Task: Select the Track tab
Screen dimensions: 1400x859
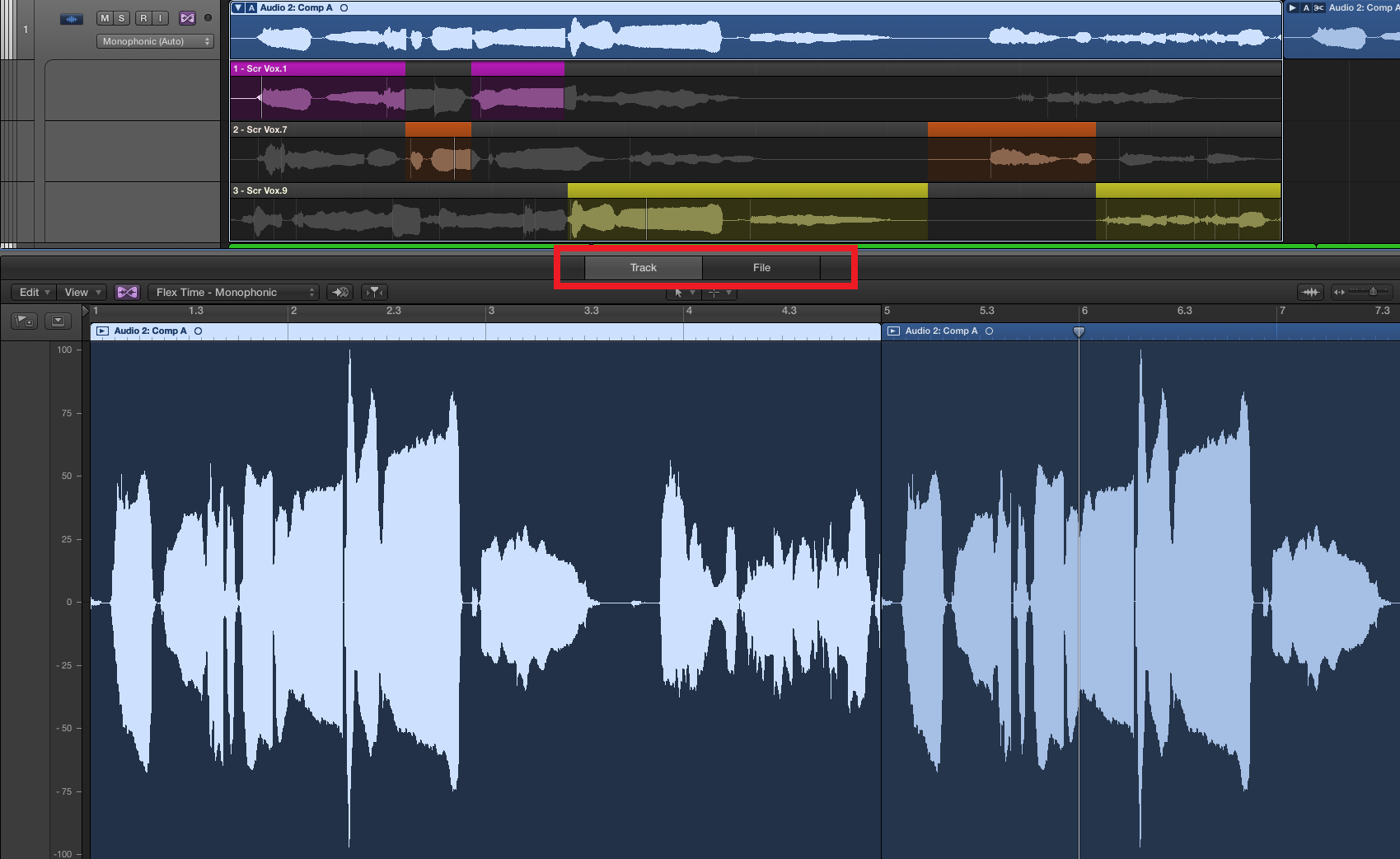Action: (x=643, y=268)
